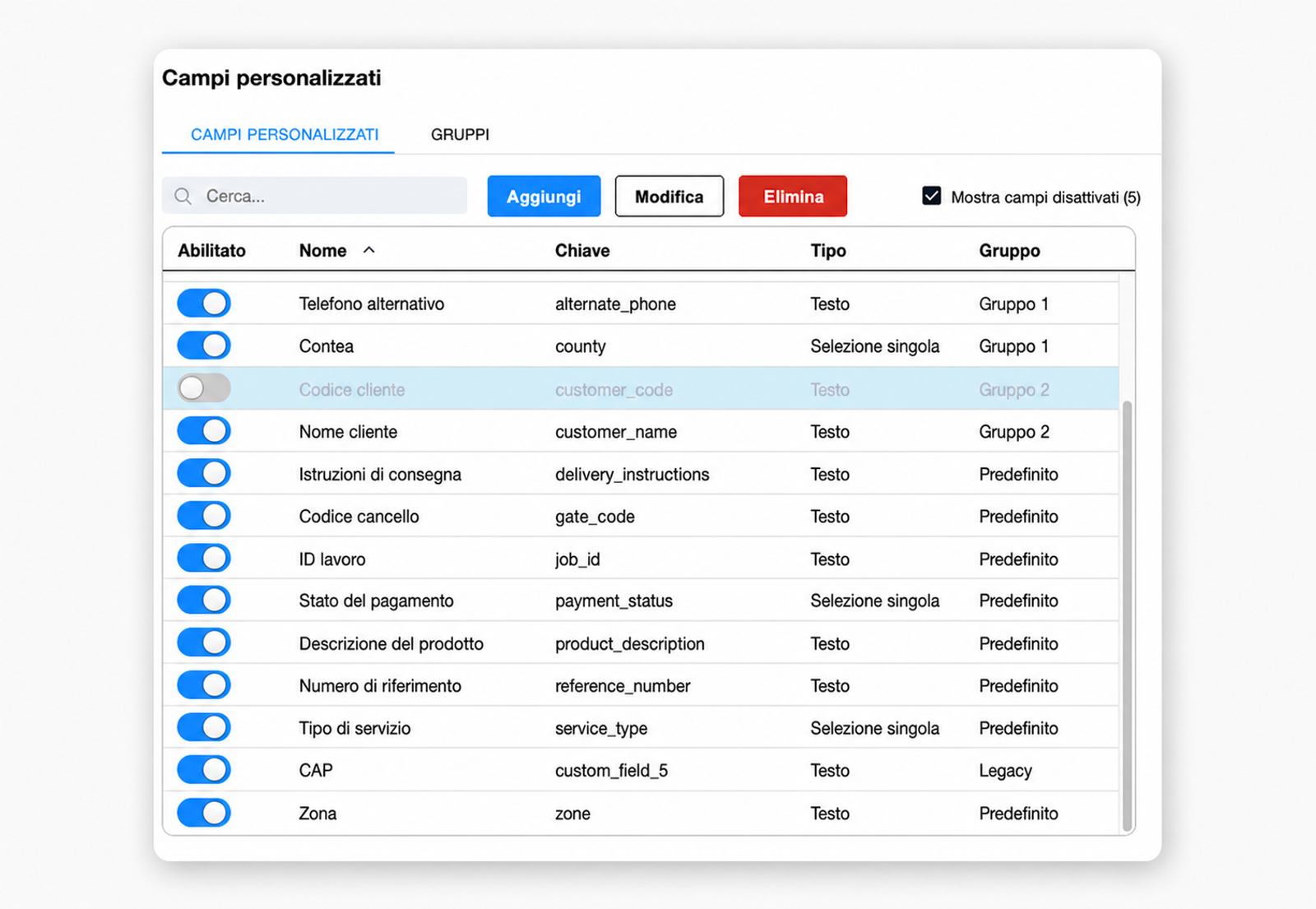Disable the Codice cancello toggle

point(204,516)
